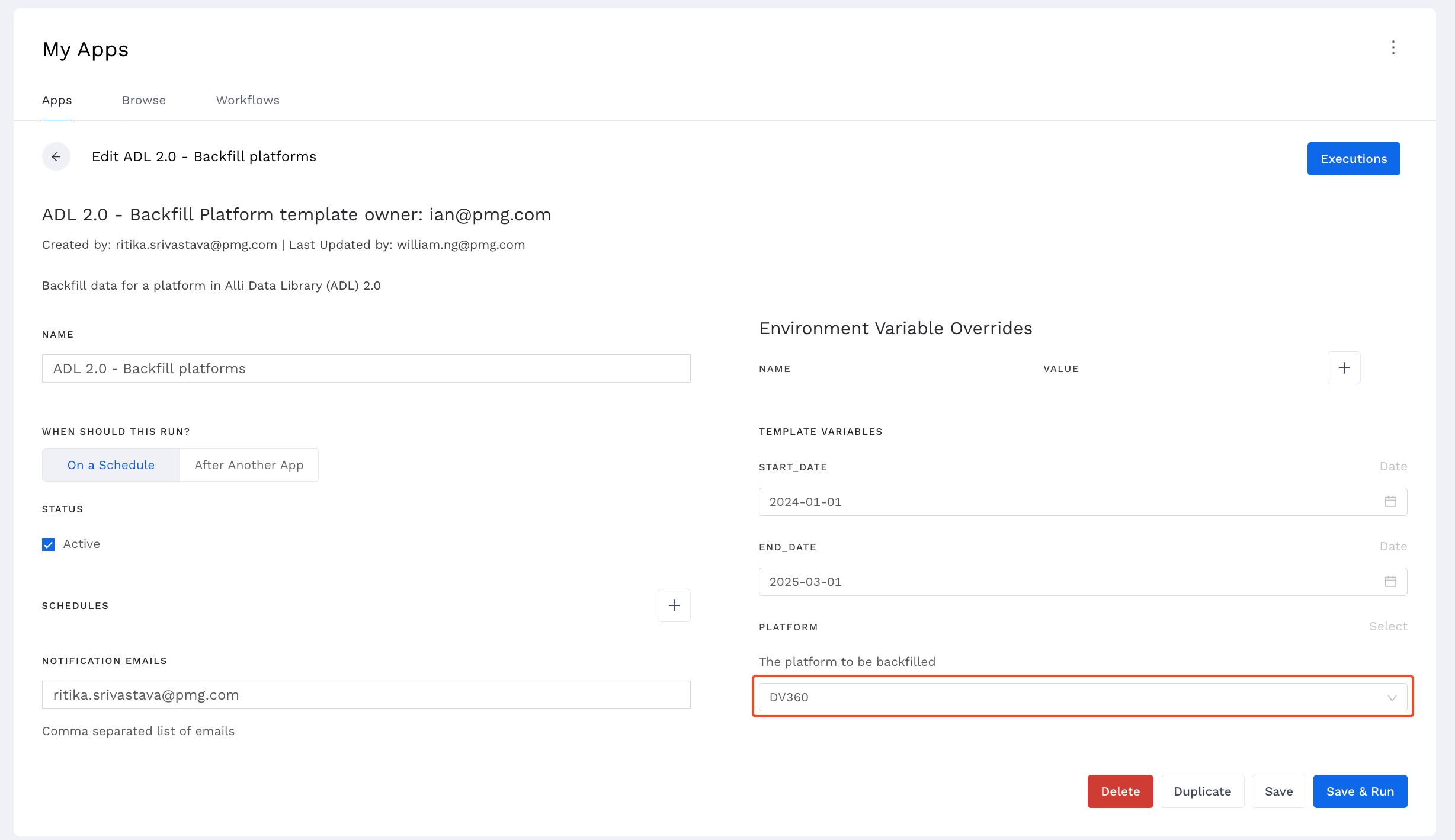This screenshot has width=1455, height=840.
Task: Click the Name text field
Action: [x=366, y=368]
